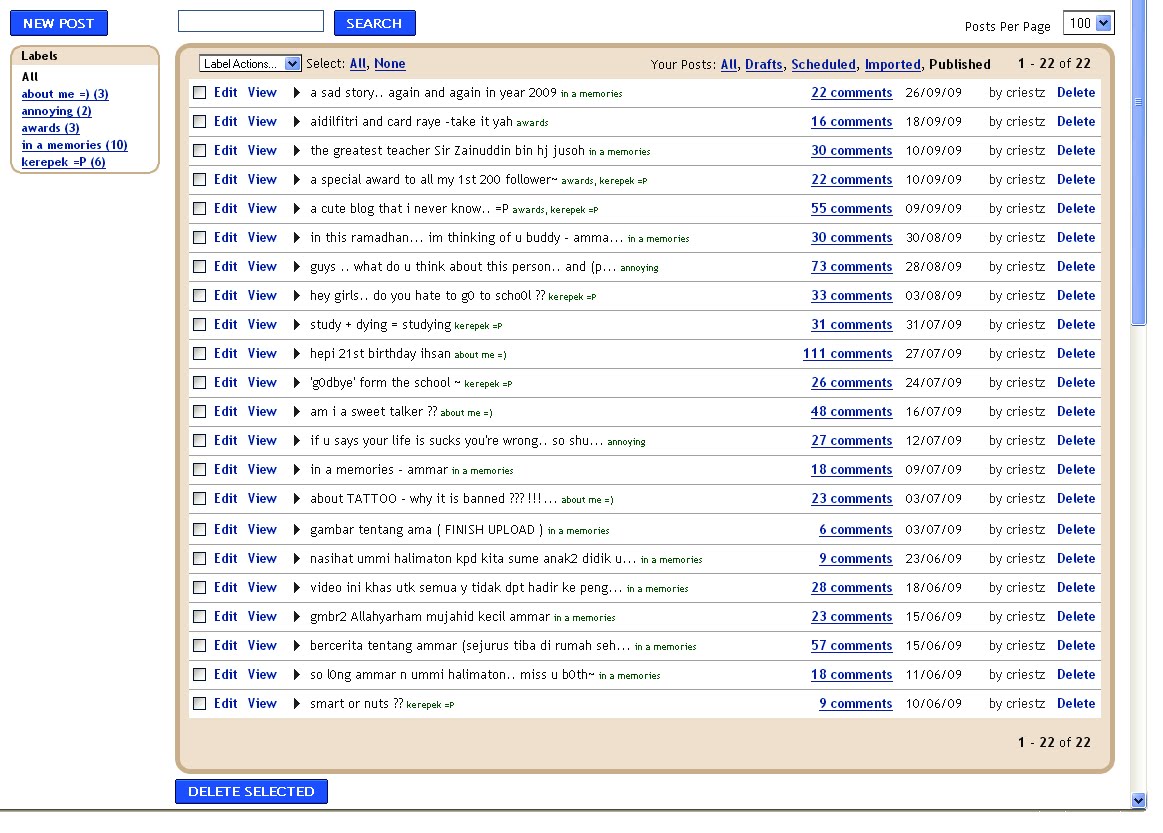
Task: Expand the 'a sad story' post details triangle
Action: pos(297,93)
